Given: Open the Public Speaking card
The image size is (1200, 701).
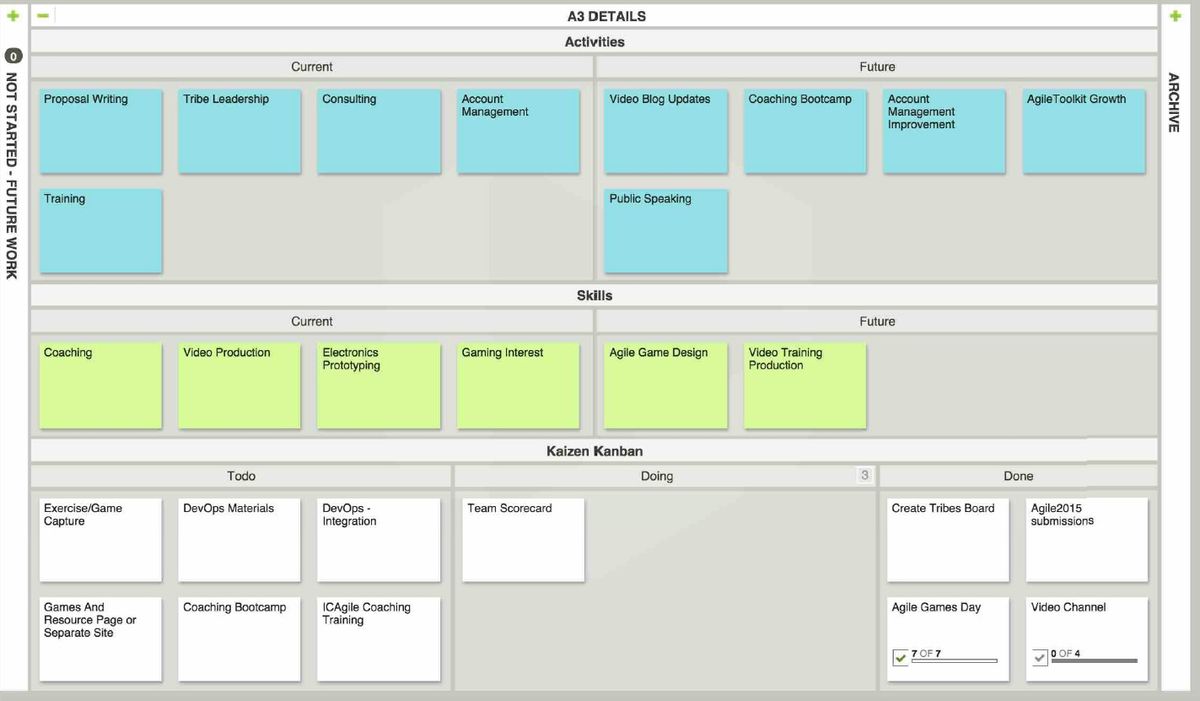Looking at the screenshot, I should pyautogui.click(x=666, y=230).
